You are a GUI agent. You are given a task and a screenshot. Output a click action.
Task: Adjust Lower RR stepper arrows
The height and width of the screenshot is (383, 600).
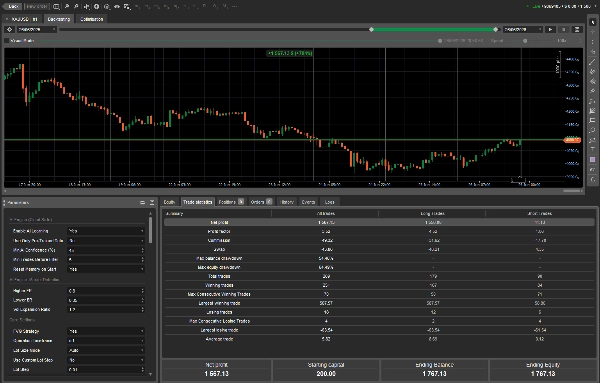pos(142,300)
